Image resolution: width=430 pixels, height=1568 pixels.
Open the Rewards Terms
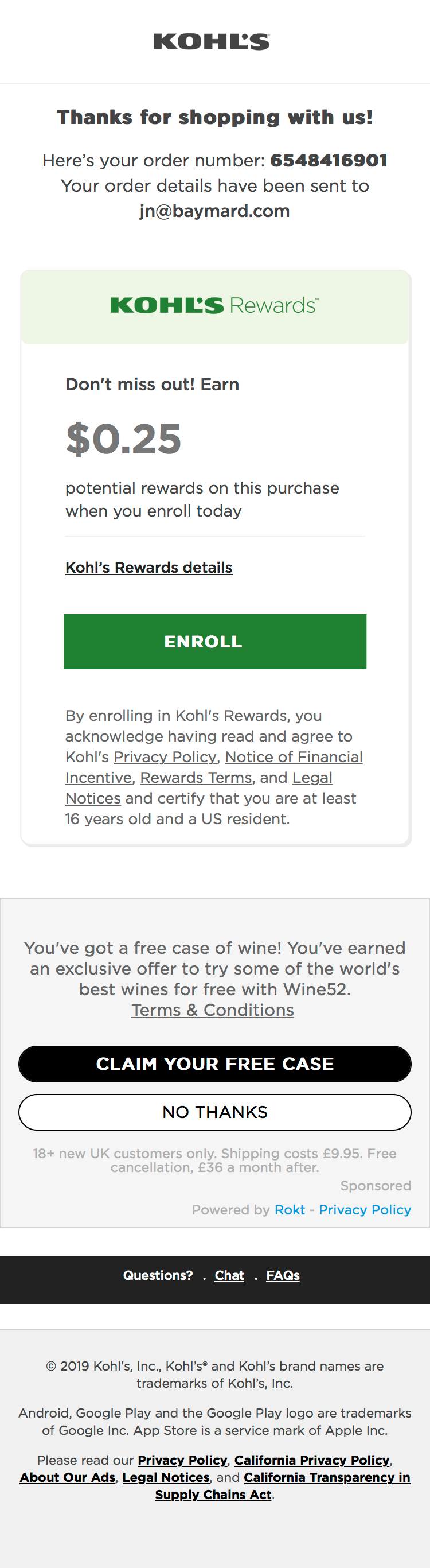(196, 777)
